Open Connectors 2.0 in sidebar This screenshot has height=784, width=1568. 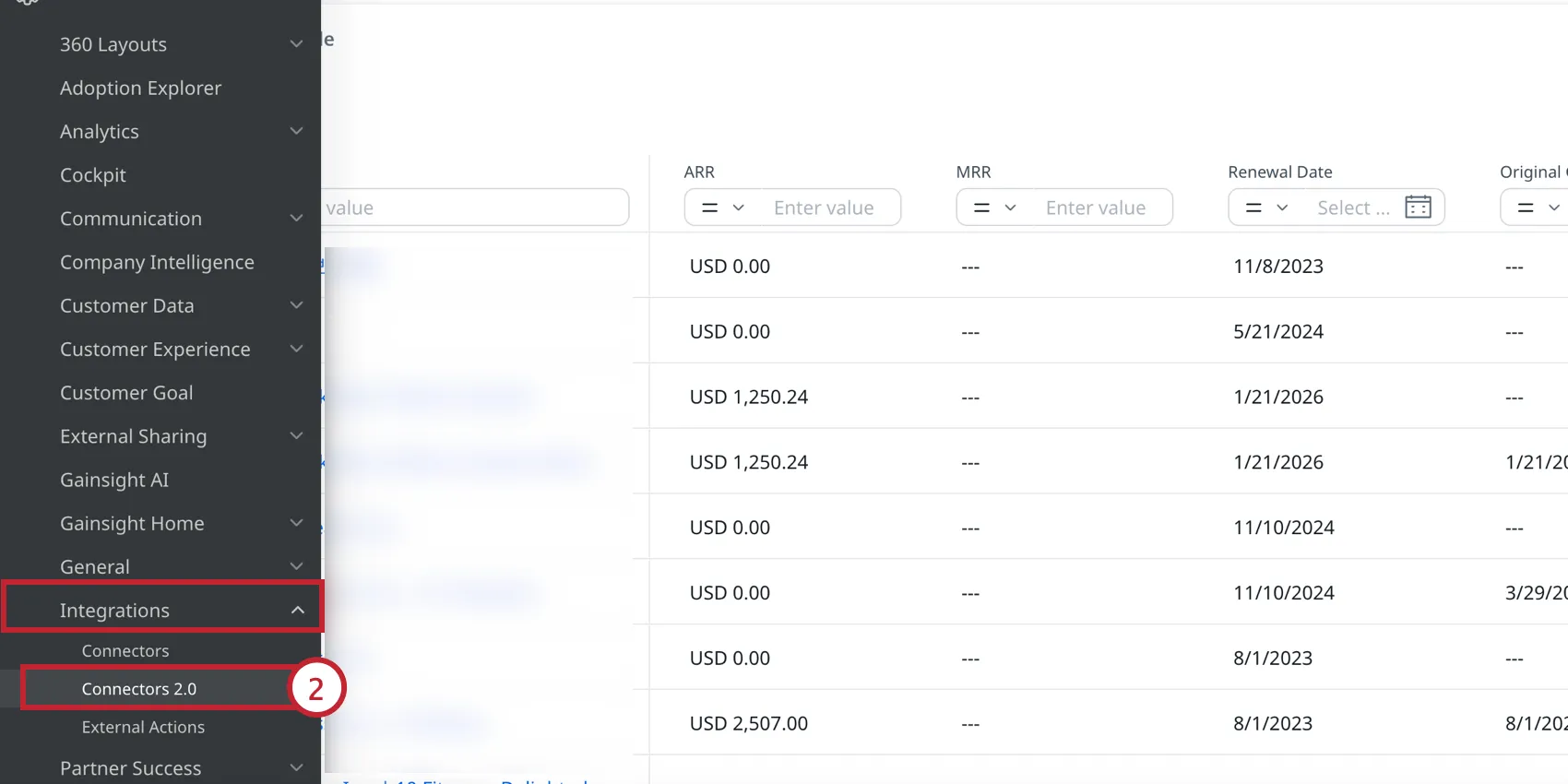(139, 689)
